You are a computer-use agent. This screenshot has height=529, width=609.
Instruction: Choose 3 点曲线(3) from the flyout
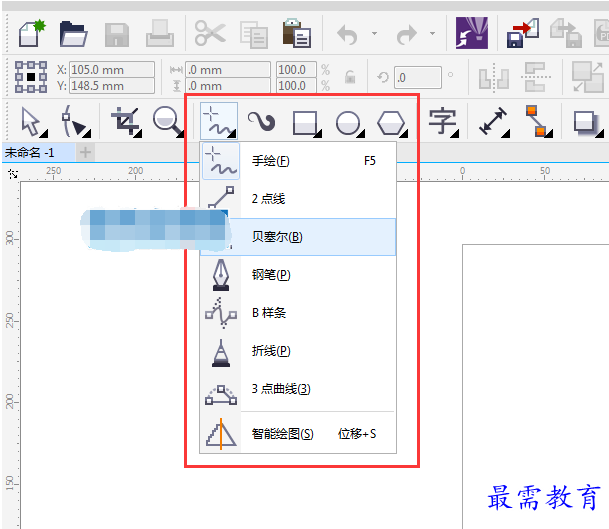click(x=298, y=389)
